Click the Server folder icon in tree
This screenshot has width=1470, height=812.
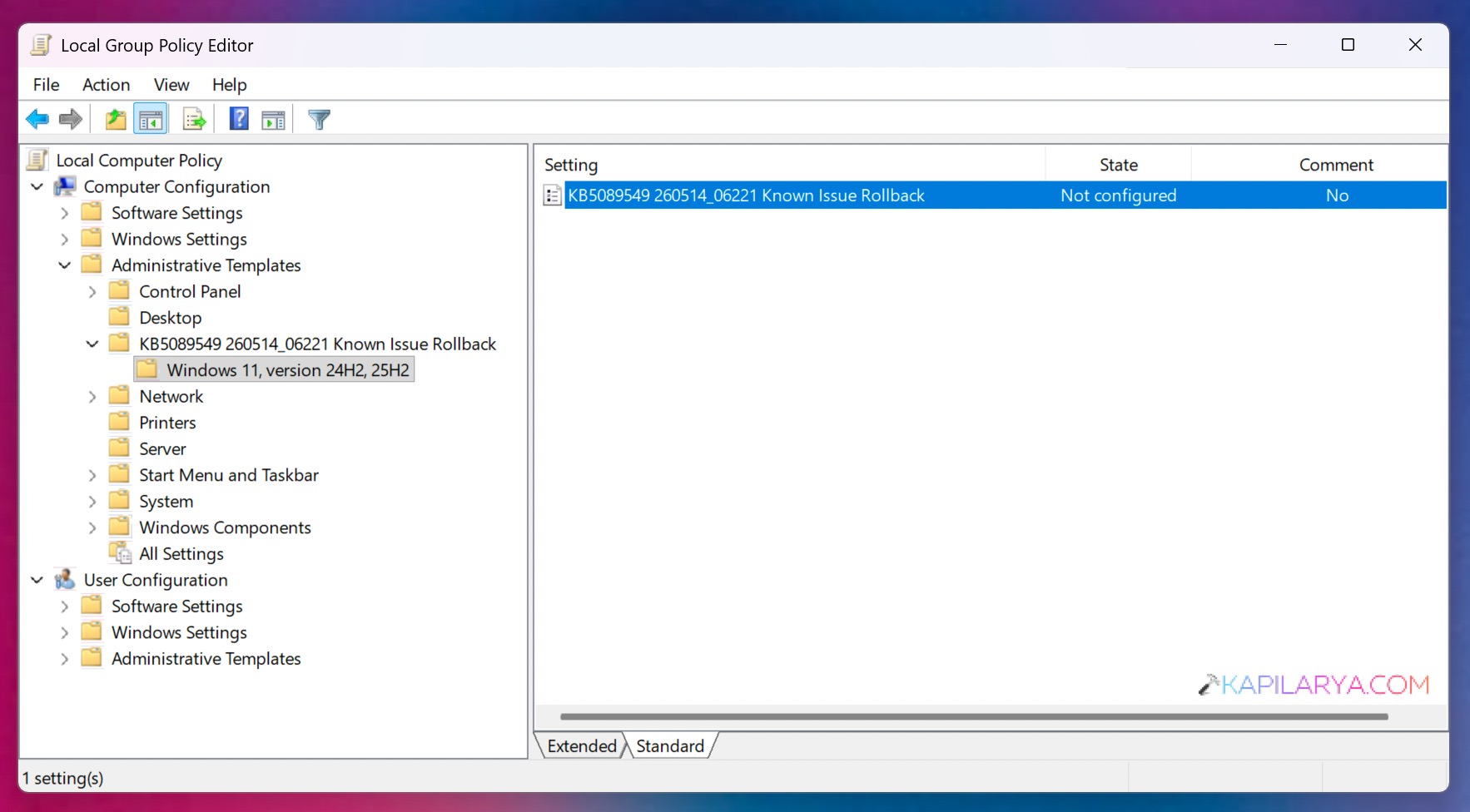[x=120, y=448]
